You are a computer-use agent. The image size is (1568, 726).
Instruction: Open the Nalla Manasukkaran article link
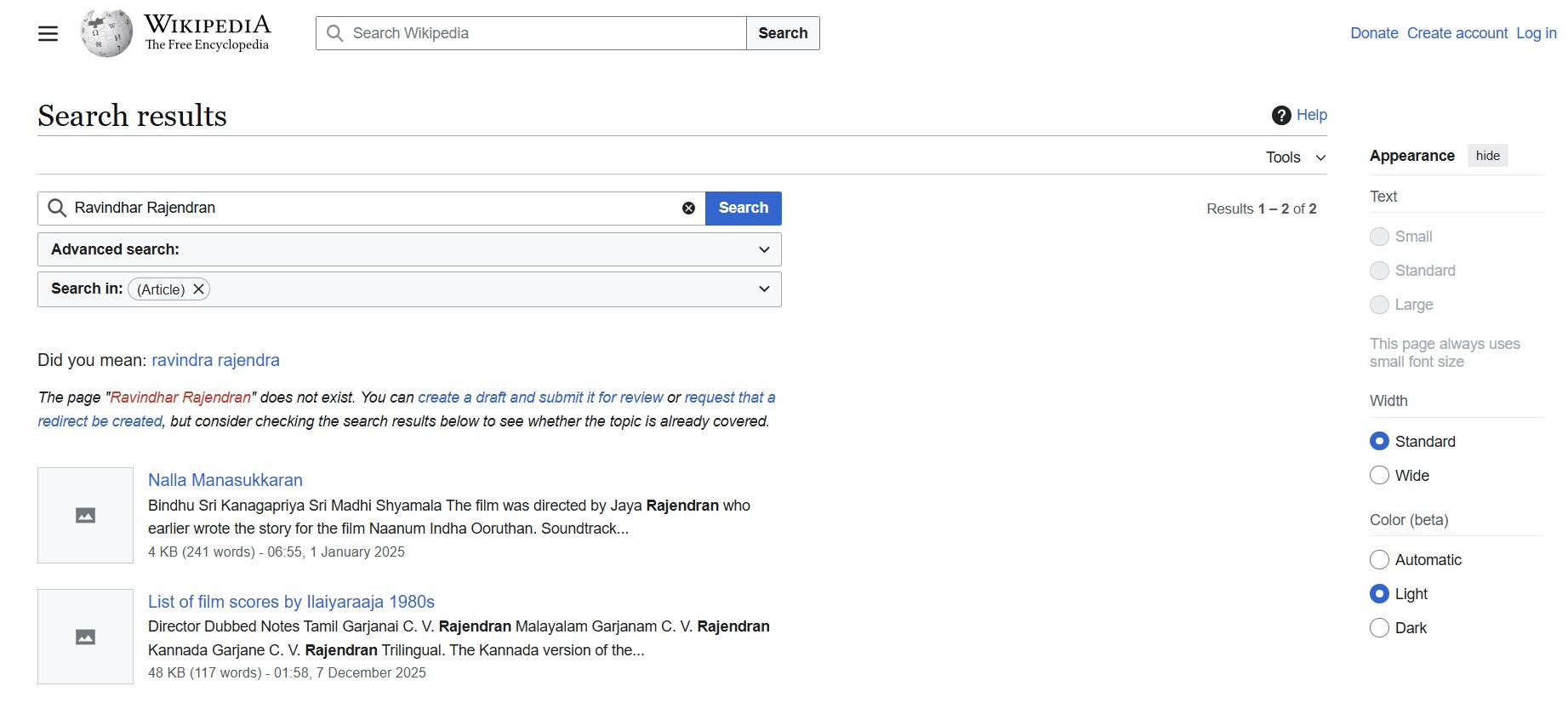point(225,480)
